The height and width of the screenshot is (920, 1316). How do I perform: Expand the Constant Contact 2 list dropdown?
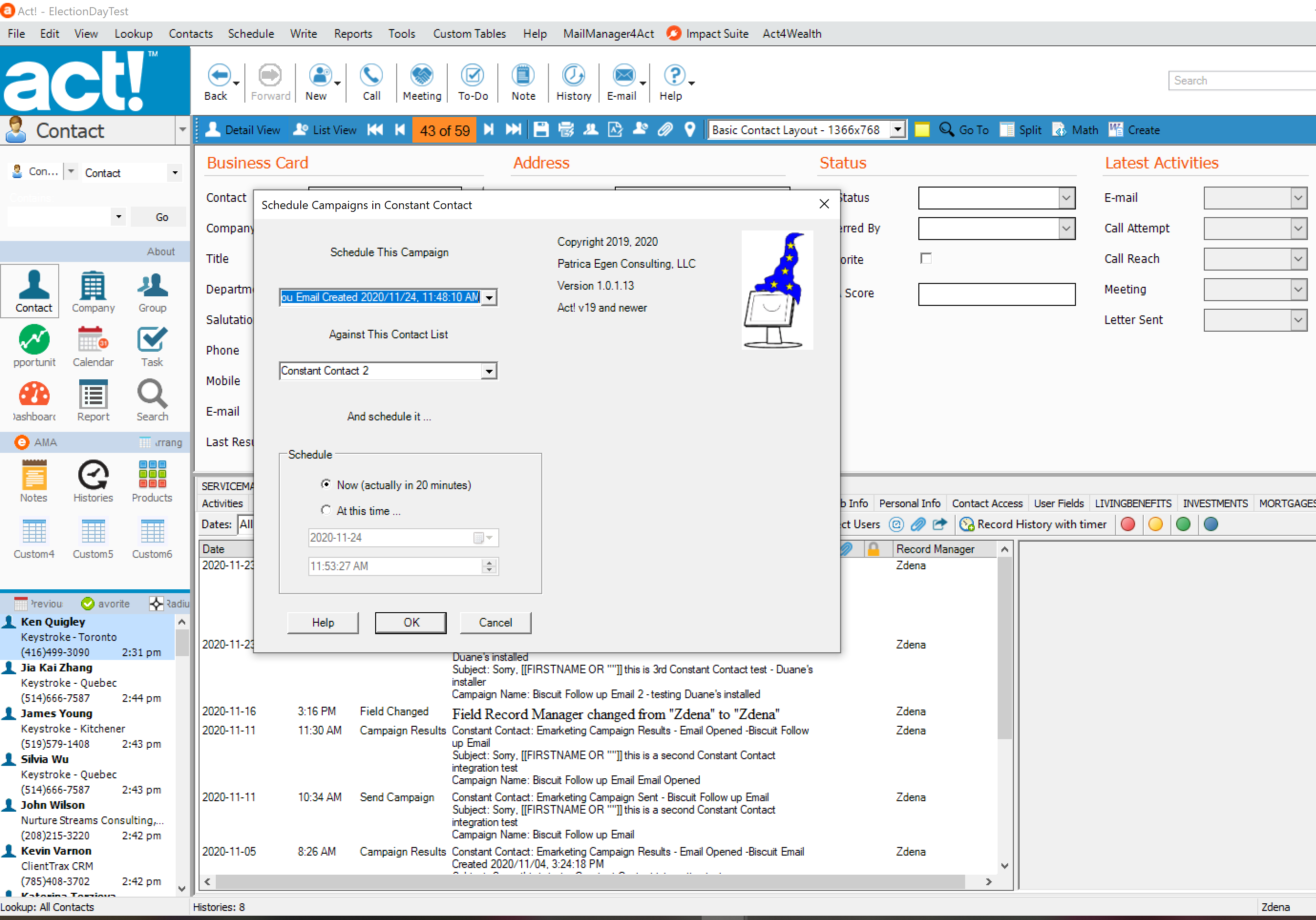pyautogui.click(x=489, y=371)
